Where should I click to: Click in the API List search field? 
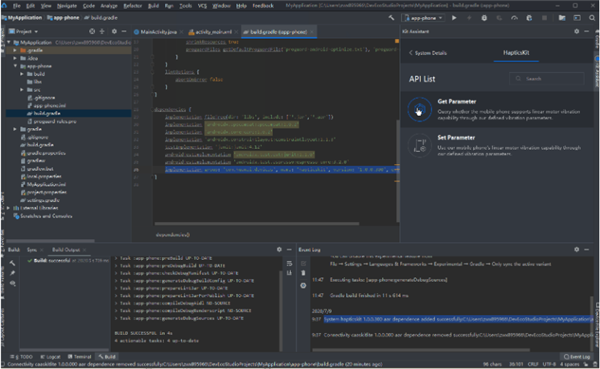pyautogui.click(x=547, y=78)
